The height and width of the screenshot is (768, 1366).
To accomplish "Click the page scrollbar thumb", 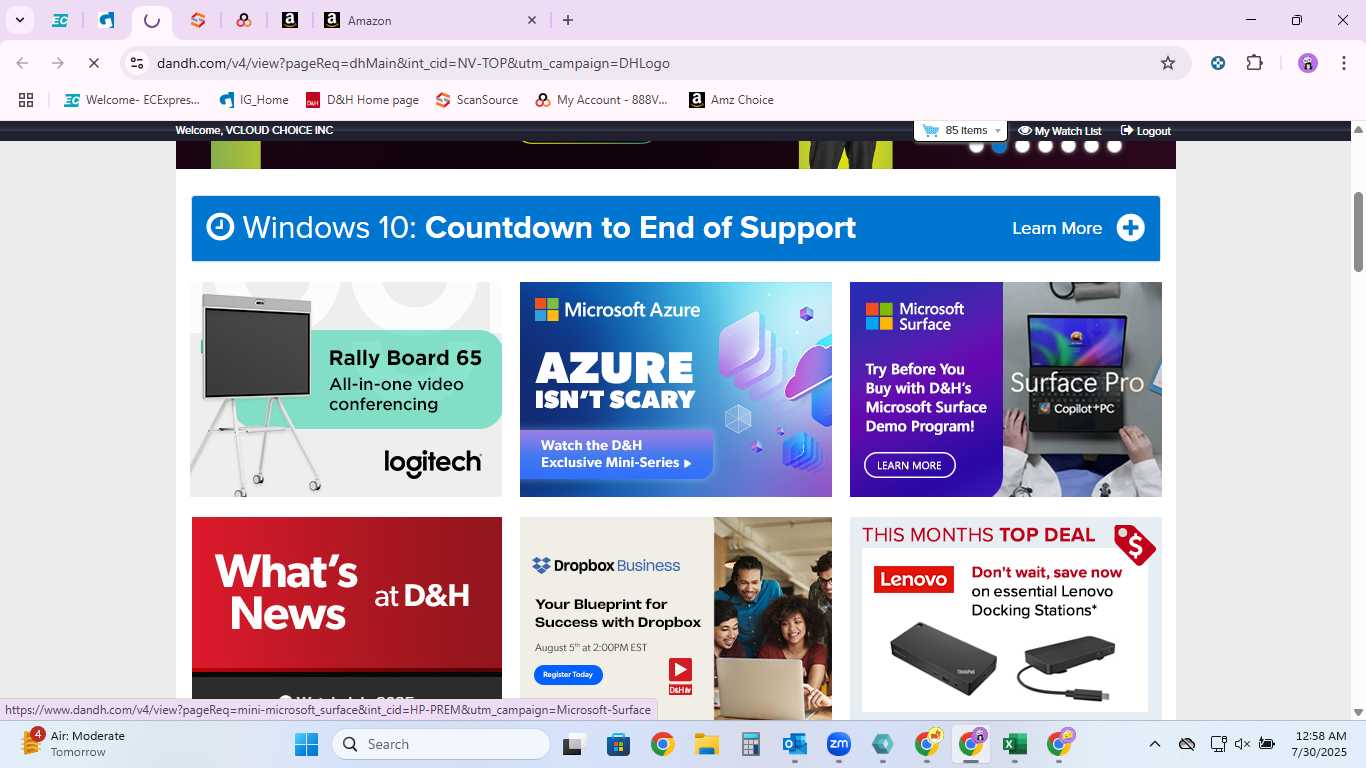I will [x=1358, y=231].
